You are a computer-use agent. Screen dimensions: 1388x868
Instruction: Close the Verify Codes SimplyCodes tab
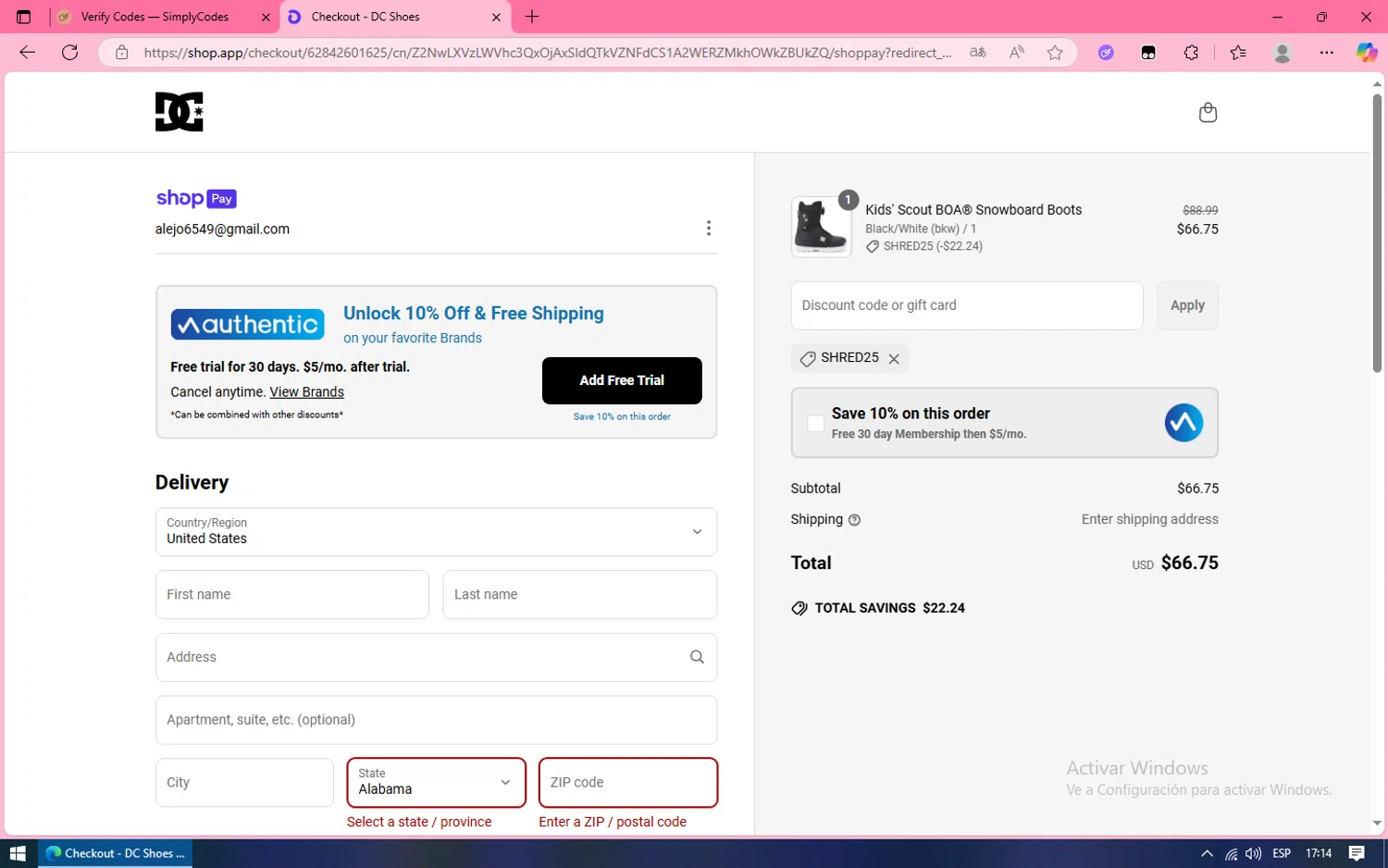pos(266,17)
